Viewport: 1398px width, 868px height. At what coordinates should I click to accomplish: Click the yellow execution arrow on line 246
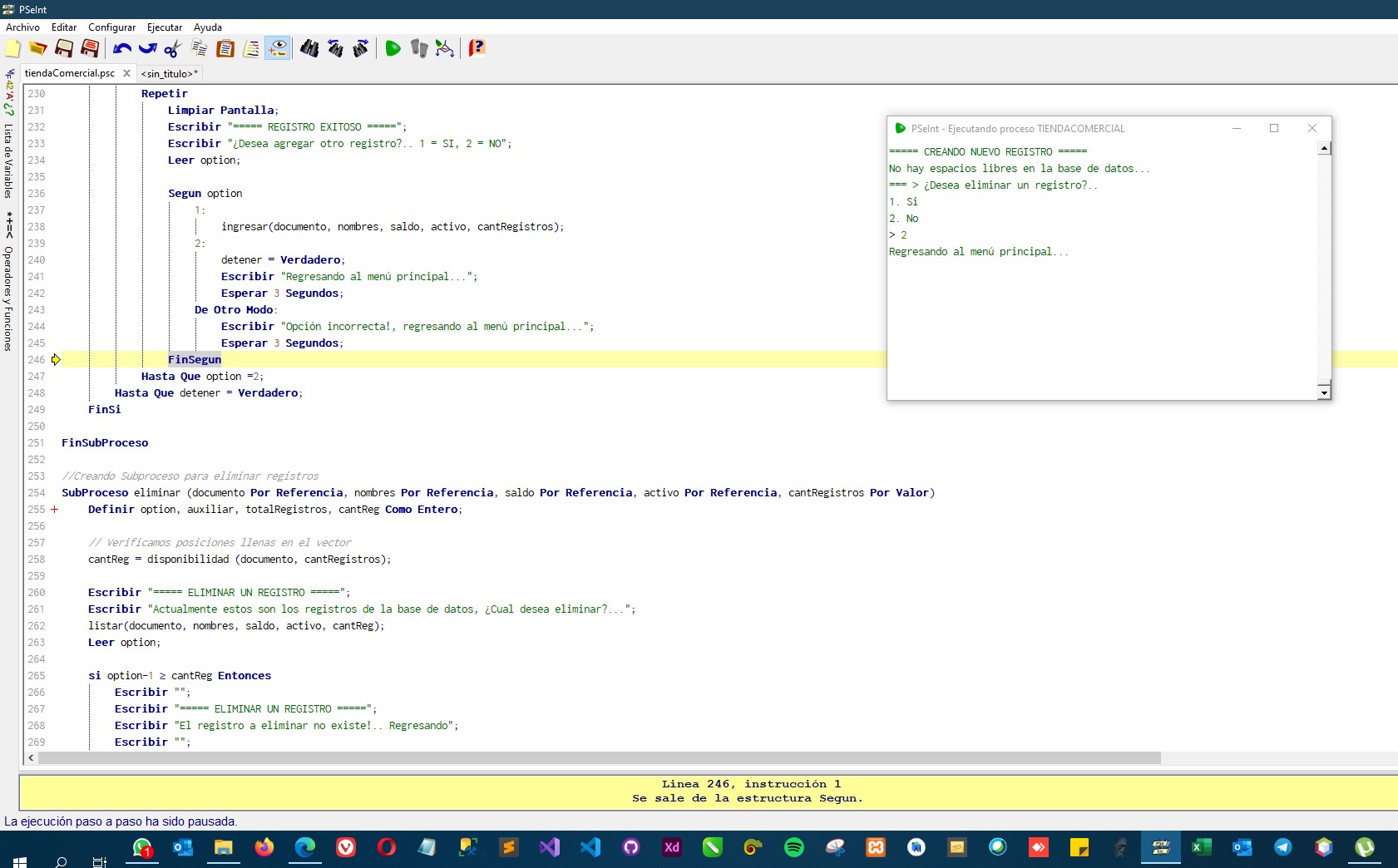(x=56, y=360)
